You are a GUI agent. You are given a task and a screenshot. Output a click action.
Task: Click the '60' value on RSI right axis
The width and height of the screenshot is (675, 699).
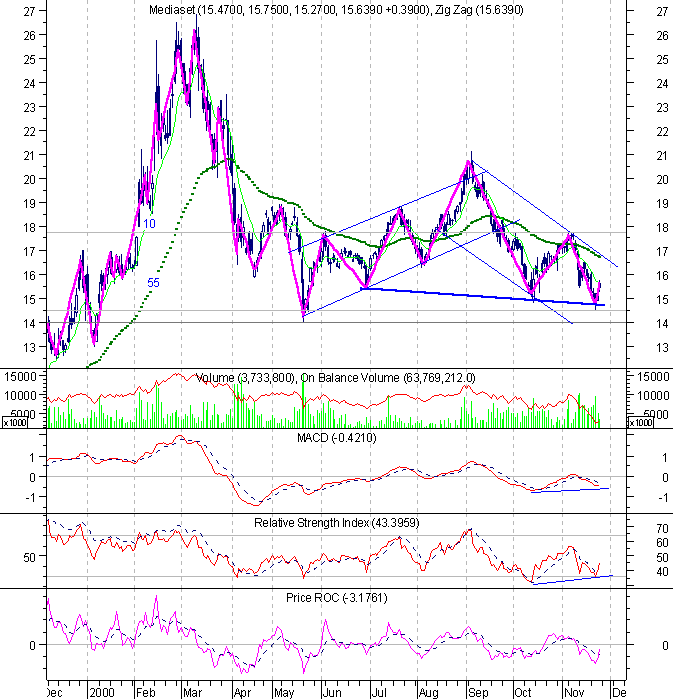click(662, 543)
